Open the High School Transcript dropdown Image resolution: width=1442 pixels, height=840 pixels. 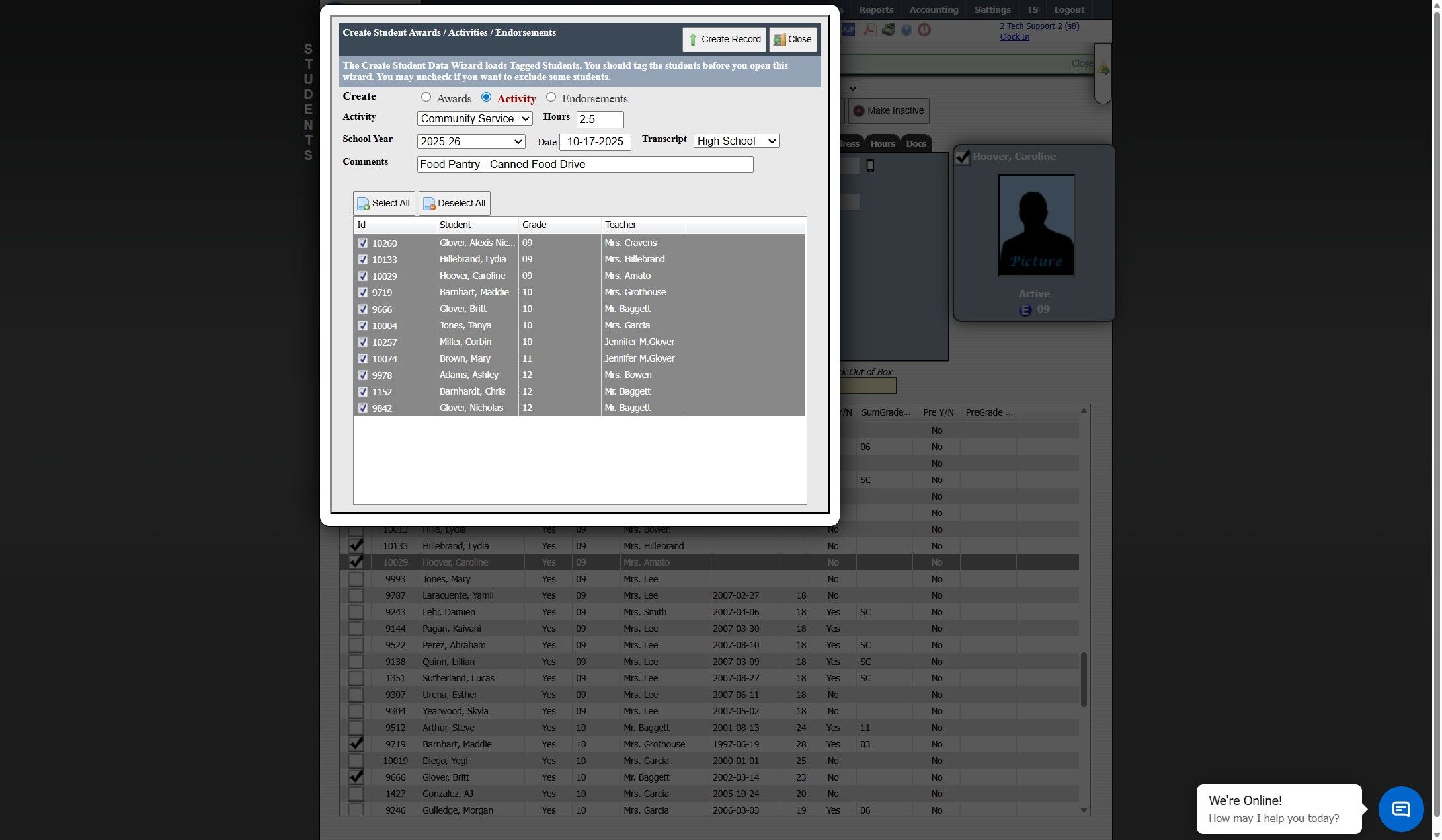[736, 141]
